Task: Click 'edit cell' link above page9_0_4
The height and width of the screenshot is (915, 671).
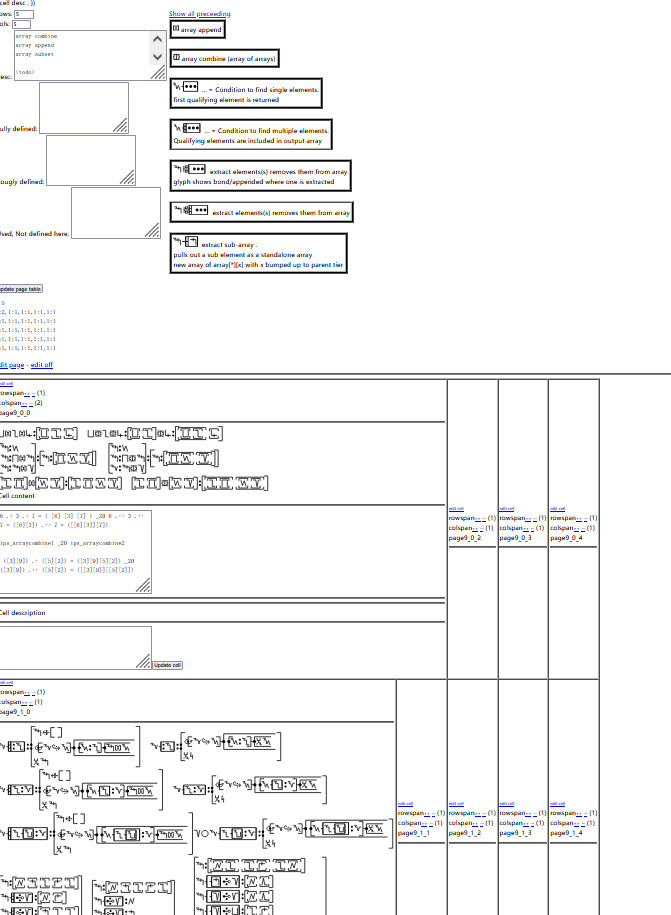Action: click(557, 508)
